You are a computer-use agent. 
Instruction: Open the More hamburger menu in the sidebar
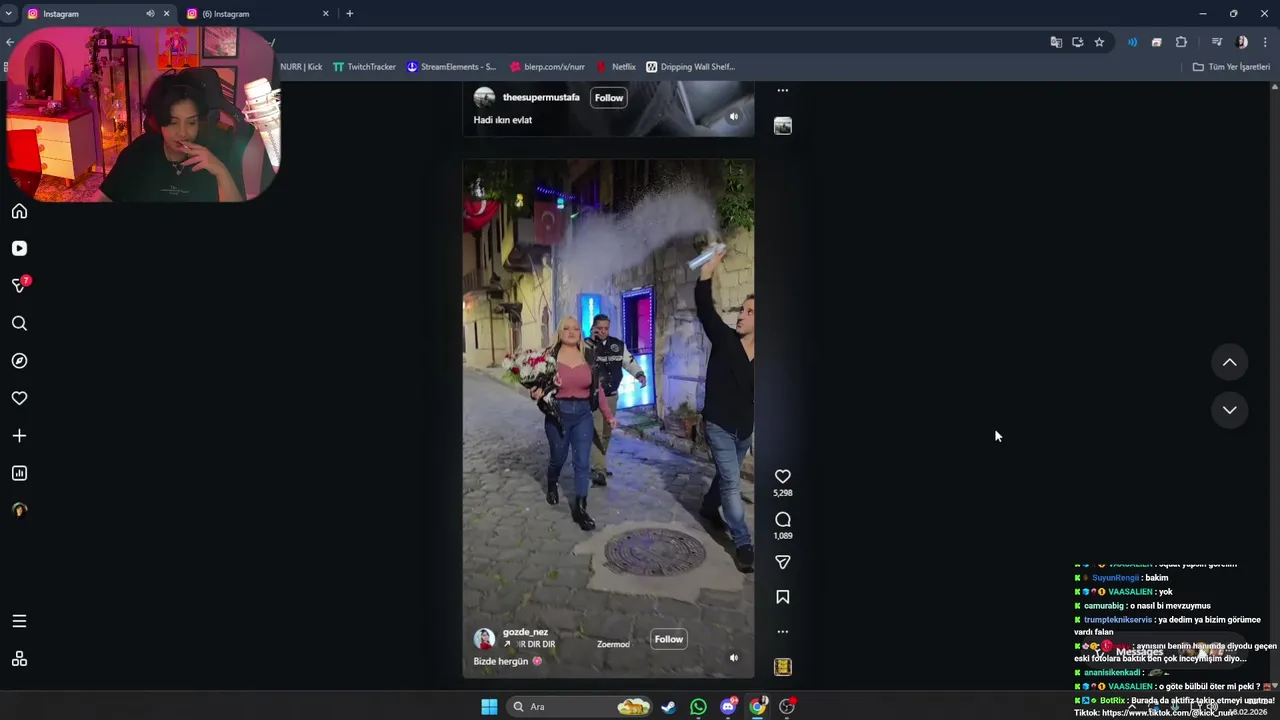click(19, 621)
